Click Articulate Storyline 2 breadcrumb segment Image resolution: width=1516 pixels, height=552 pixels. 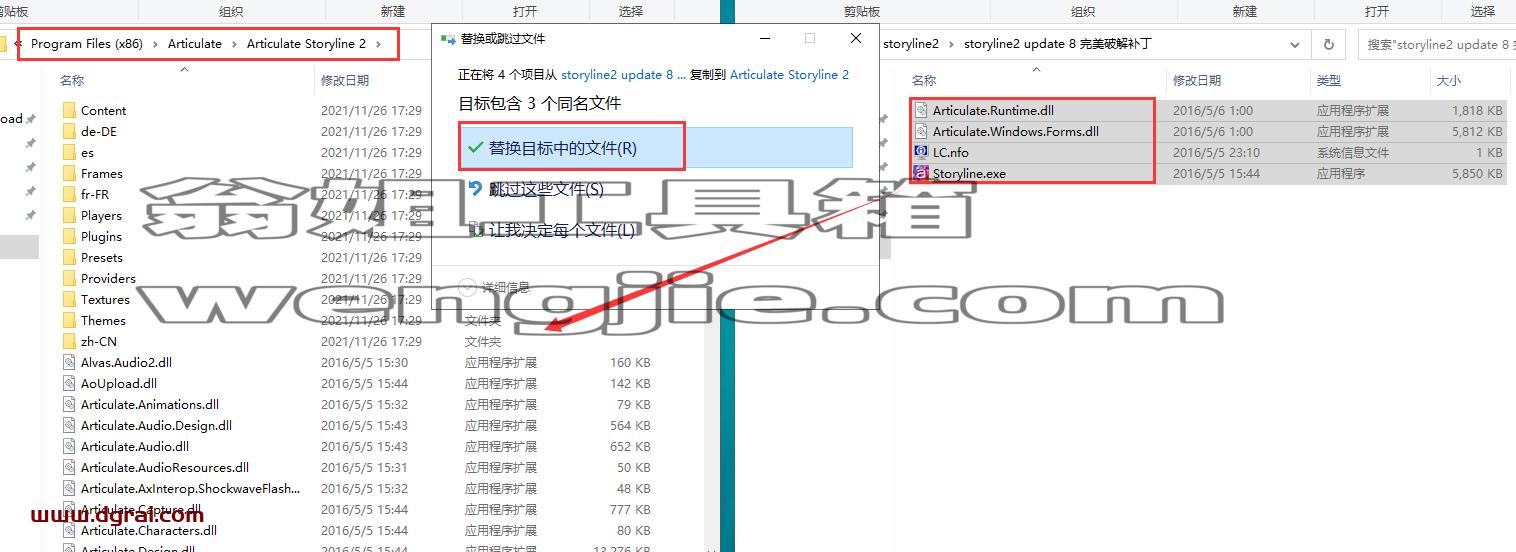[306, 43]
